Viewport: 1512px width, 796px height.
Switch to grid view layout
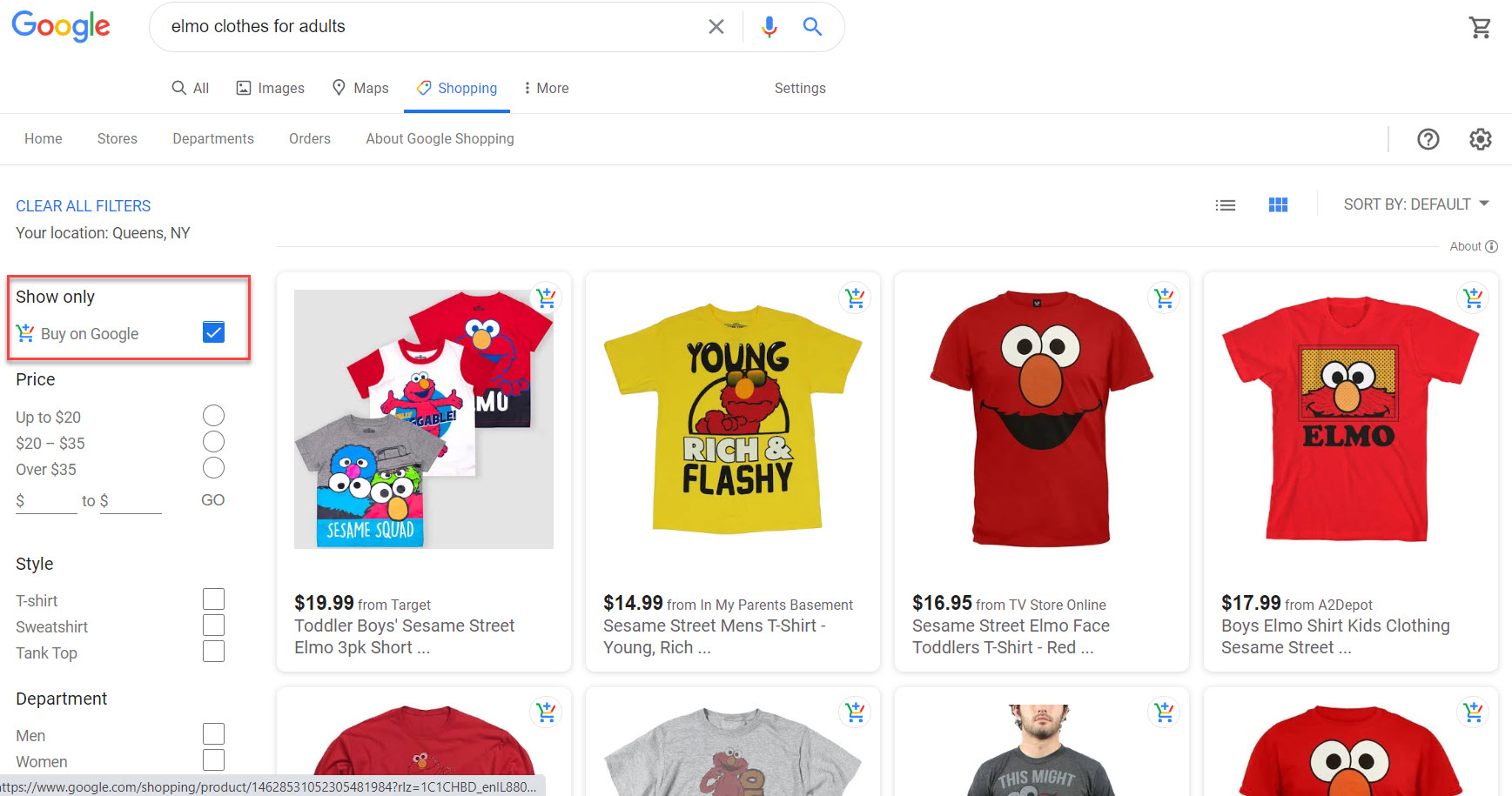point(1278,205)
